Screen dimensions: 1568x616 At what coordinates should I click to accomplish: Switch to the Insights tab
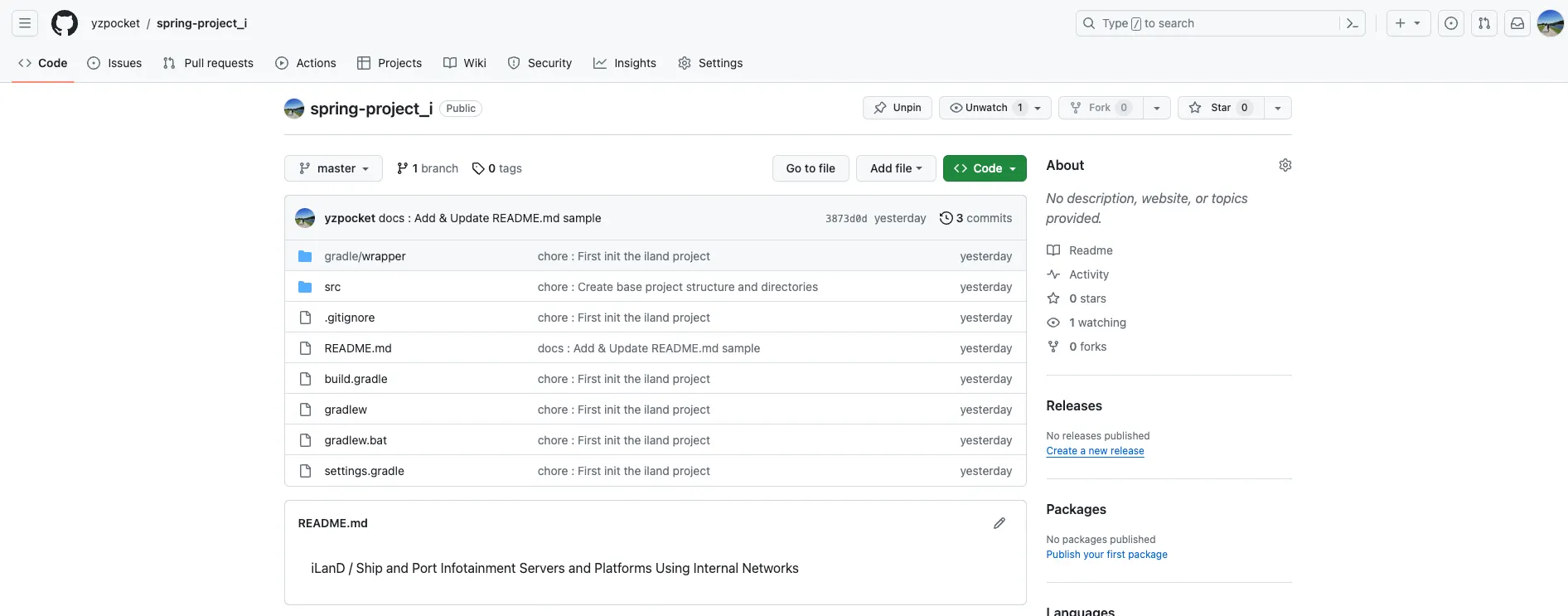click(625, 63)
